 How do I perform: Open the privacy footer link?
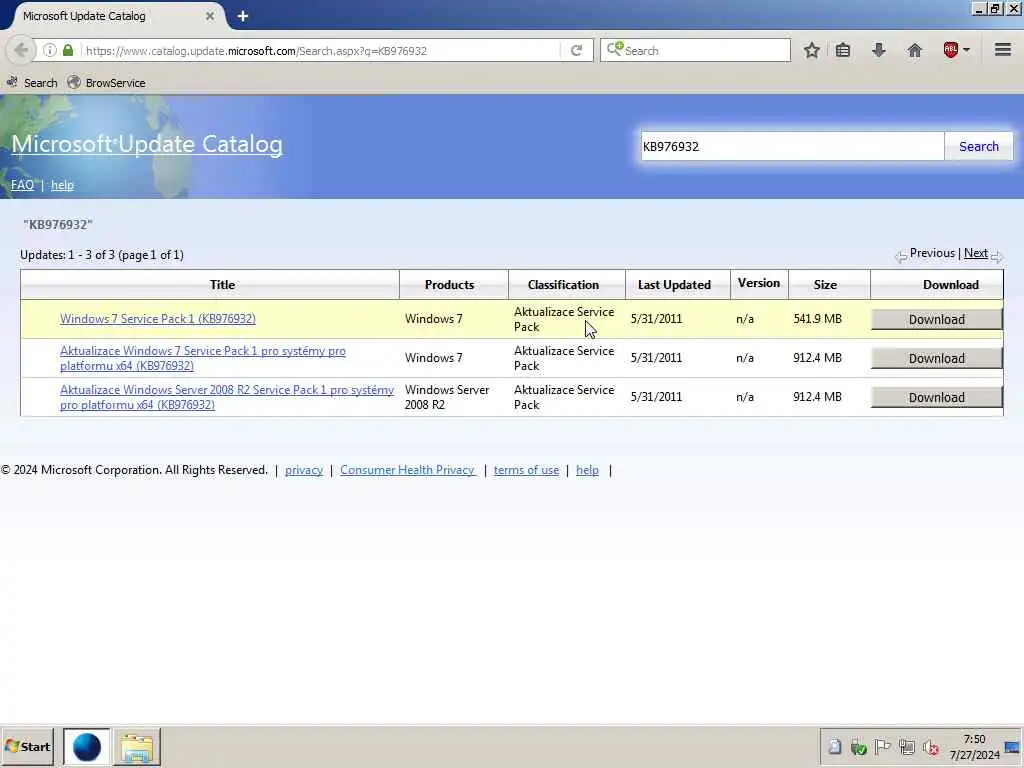point(304,470)
